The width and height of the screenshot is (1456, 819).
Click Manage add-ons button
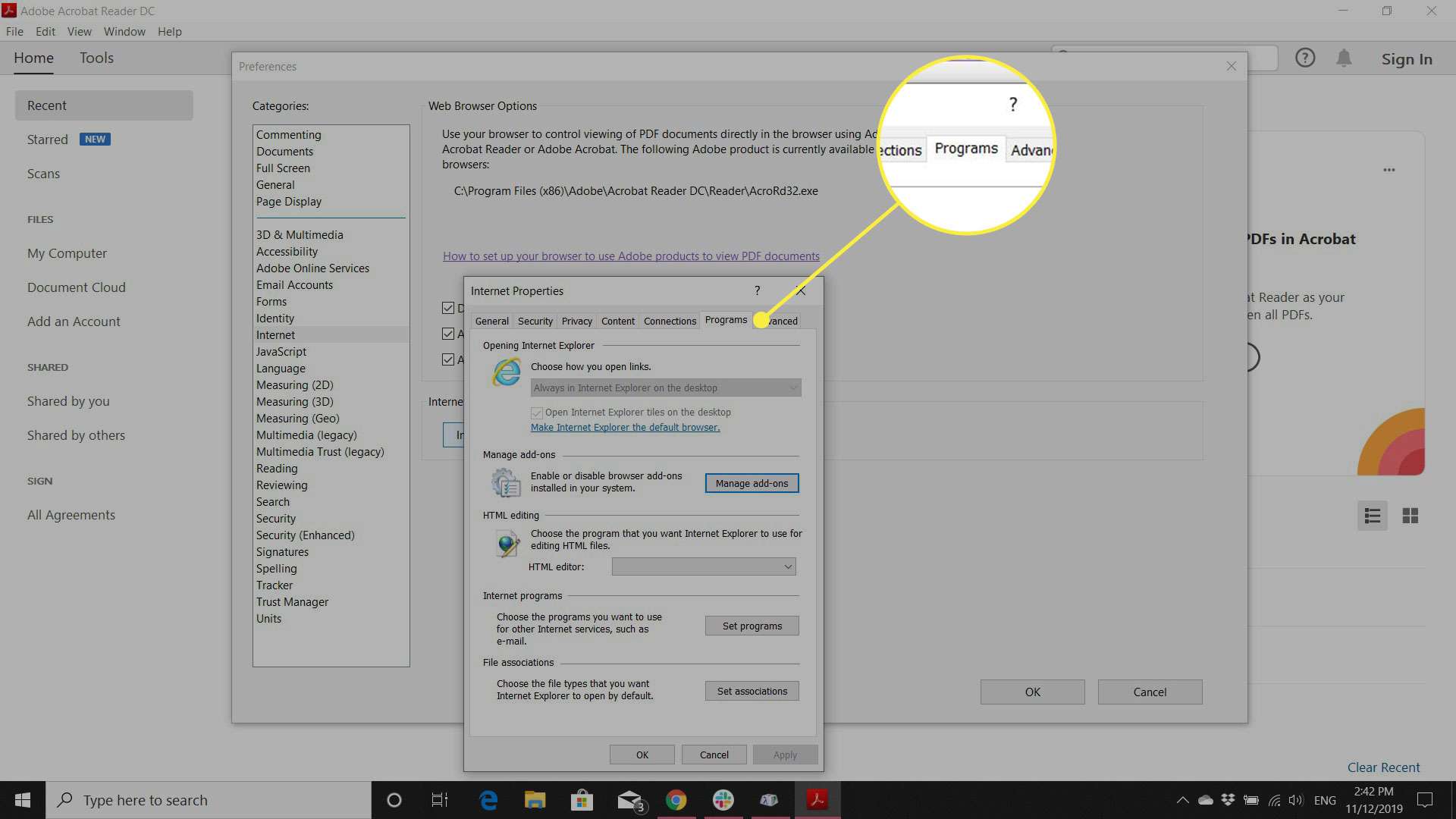pyautogui.click(x=752, y=483)
